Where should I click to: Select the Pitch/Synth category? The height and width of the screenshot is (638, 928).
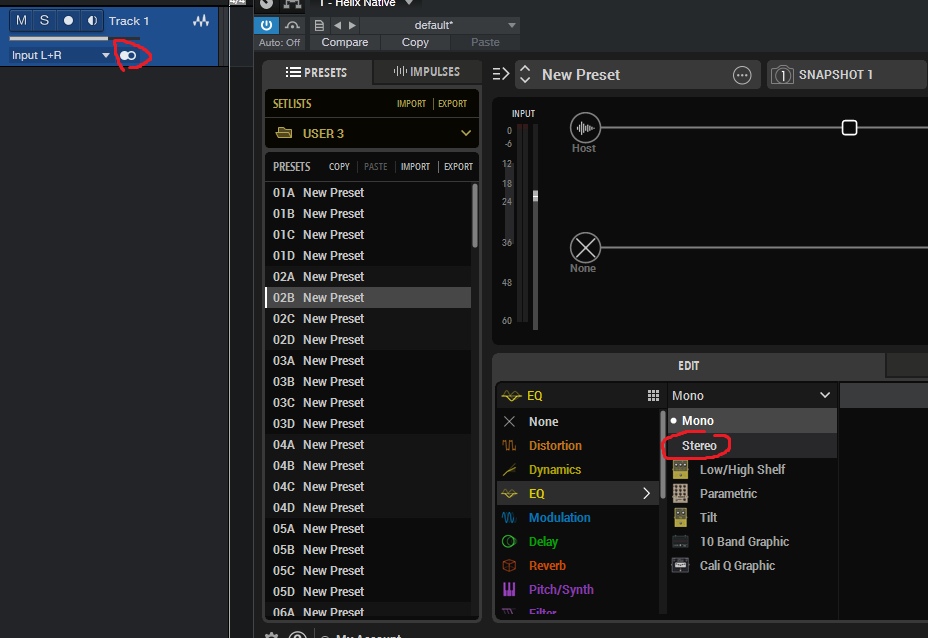(x=577, y=589)
